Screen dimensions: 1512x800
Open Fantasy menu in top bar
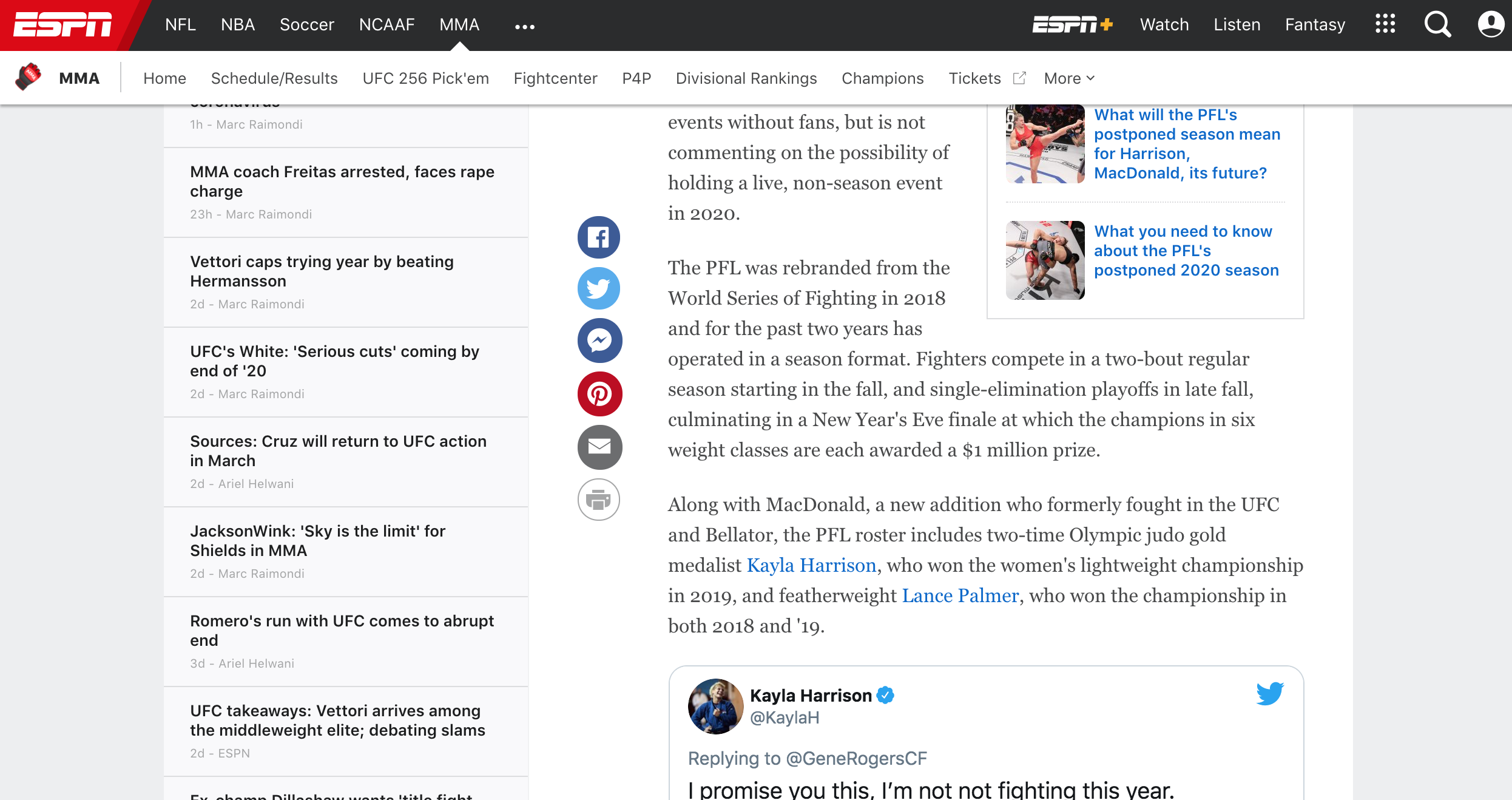coord(1315,25)
